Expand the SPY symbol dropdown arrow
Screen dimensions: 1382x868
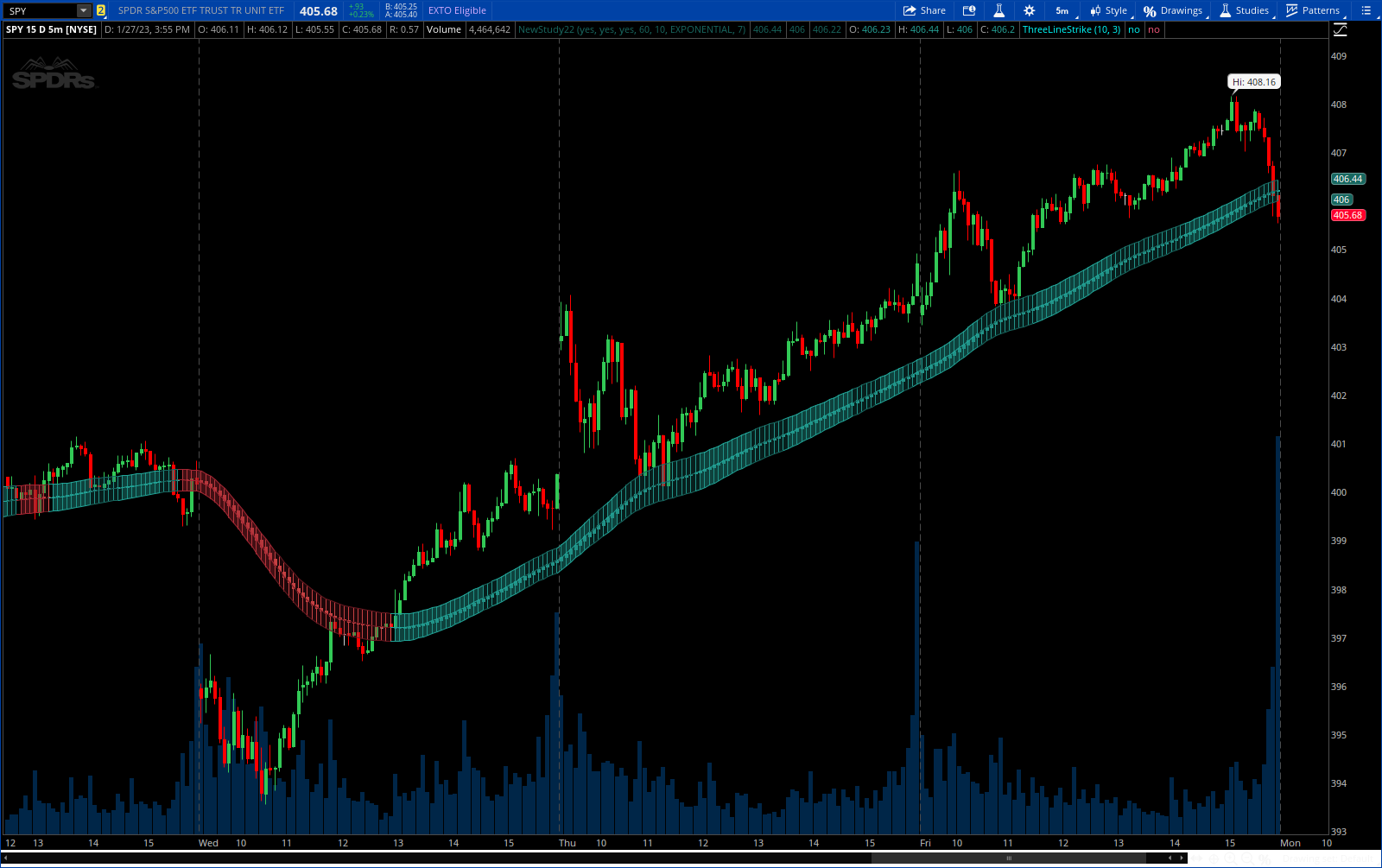[83, 11]
